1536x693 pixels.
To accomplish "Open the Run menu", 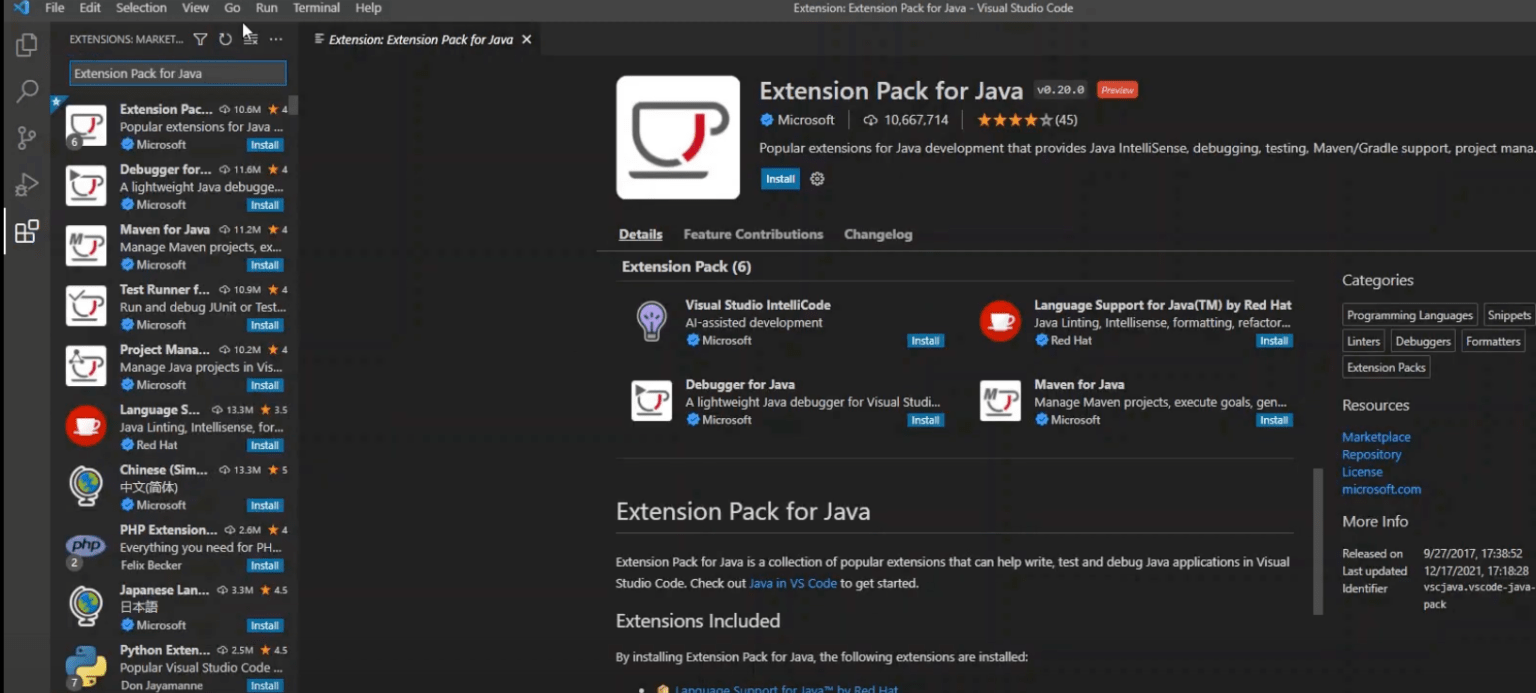I will pos(266,8).
